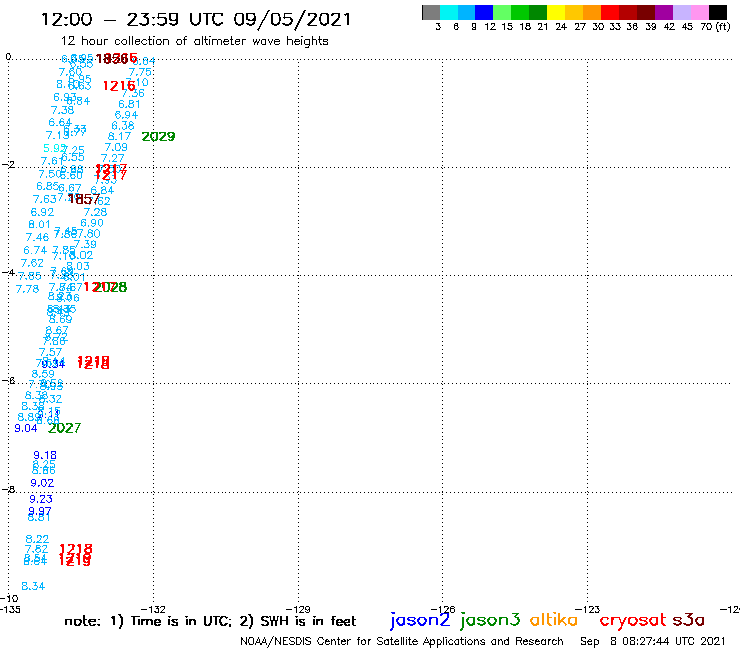Screen dimensions: 740x650
Task: Click 'NOAA/NESDIS Center for Satellite Applications and Research'
Action: tap(402, 641)
